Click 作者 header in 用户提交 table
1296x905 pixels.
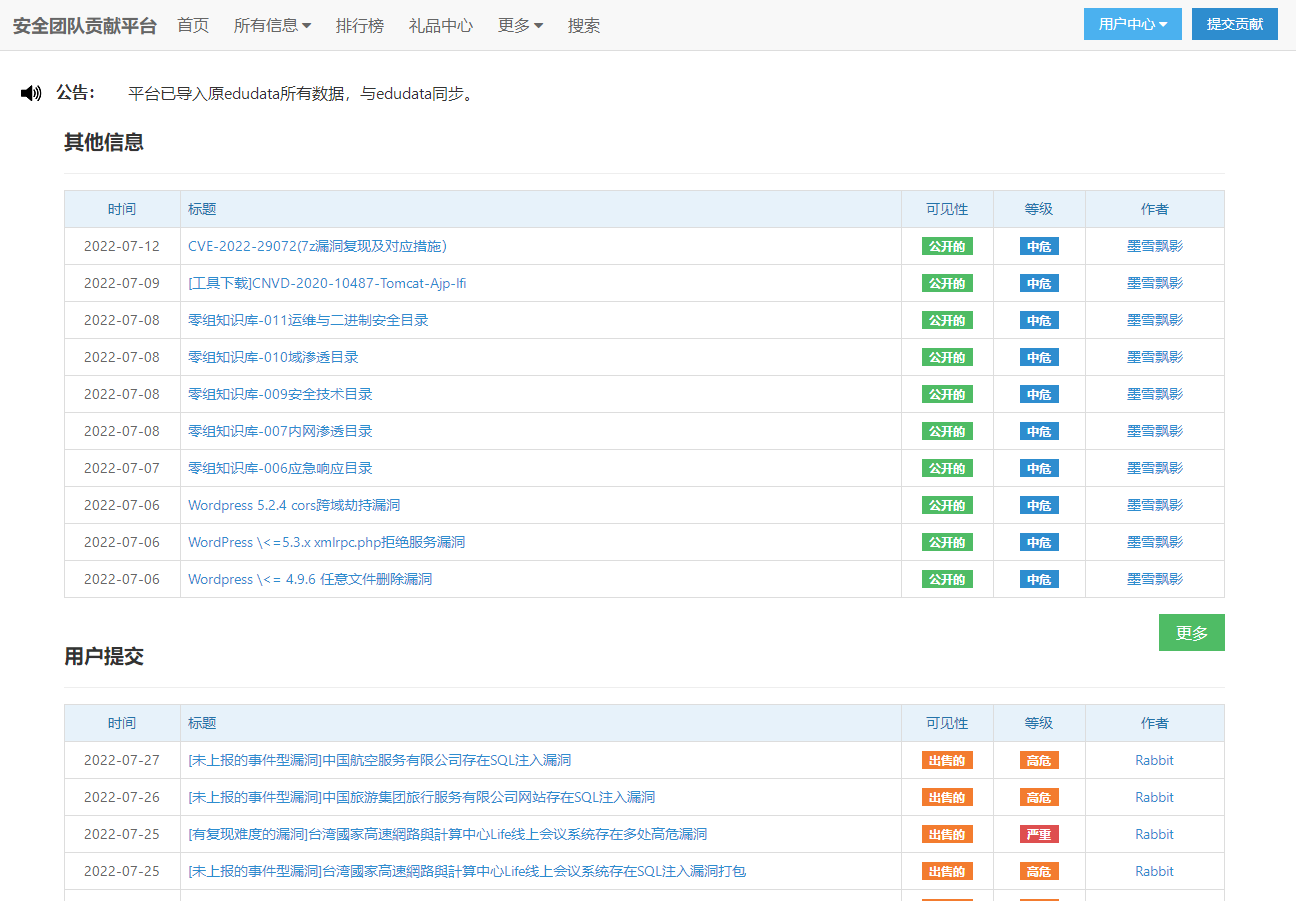[x=1155, y=723]
